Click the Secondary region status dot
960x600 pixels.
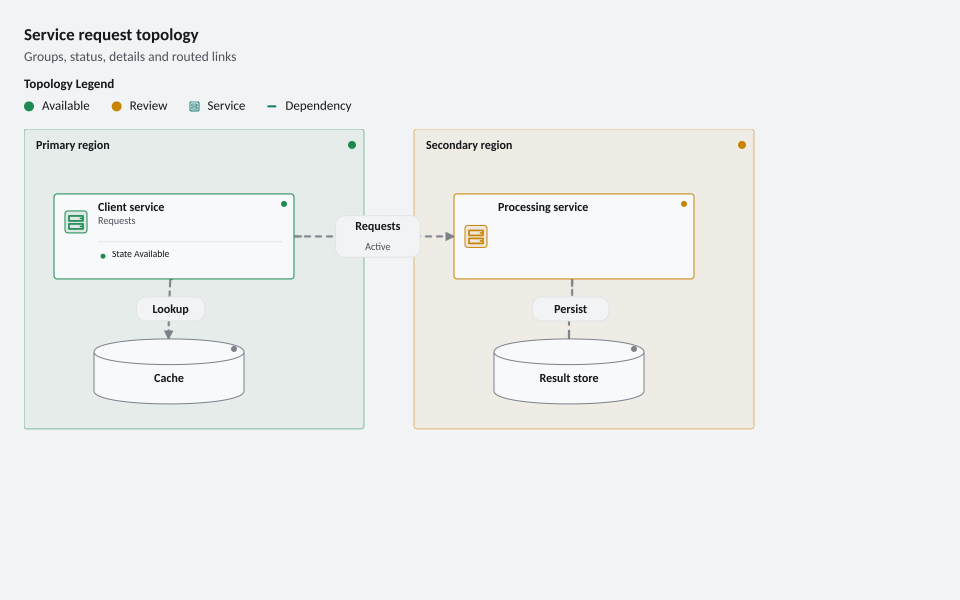[x=741, y=145]
